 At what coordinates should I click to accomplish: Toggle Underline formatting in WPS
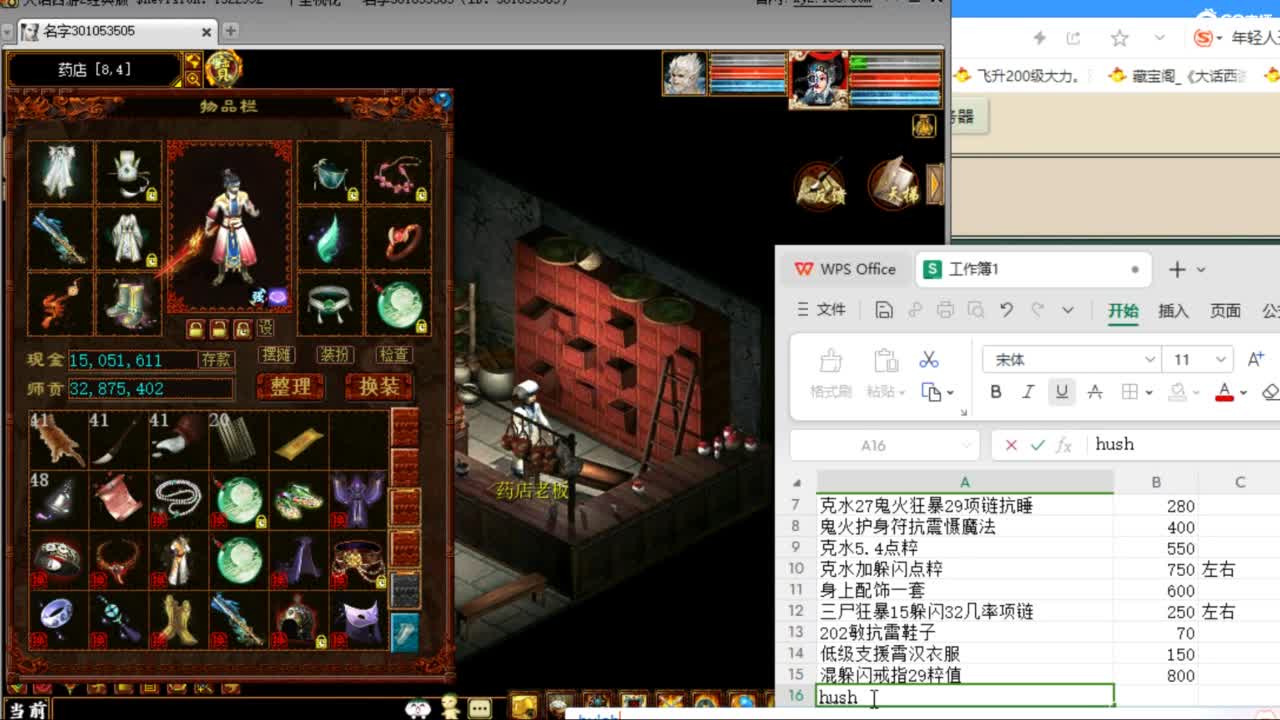1061,392
